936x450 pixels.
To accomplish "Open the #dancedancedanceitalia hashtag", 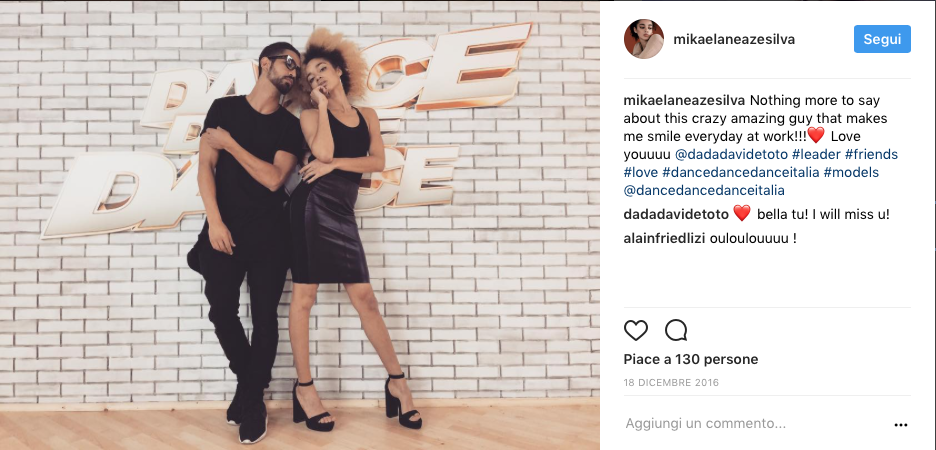I will [740, 172].
